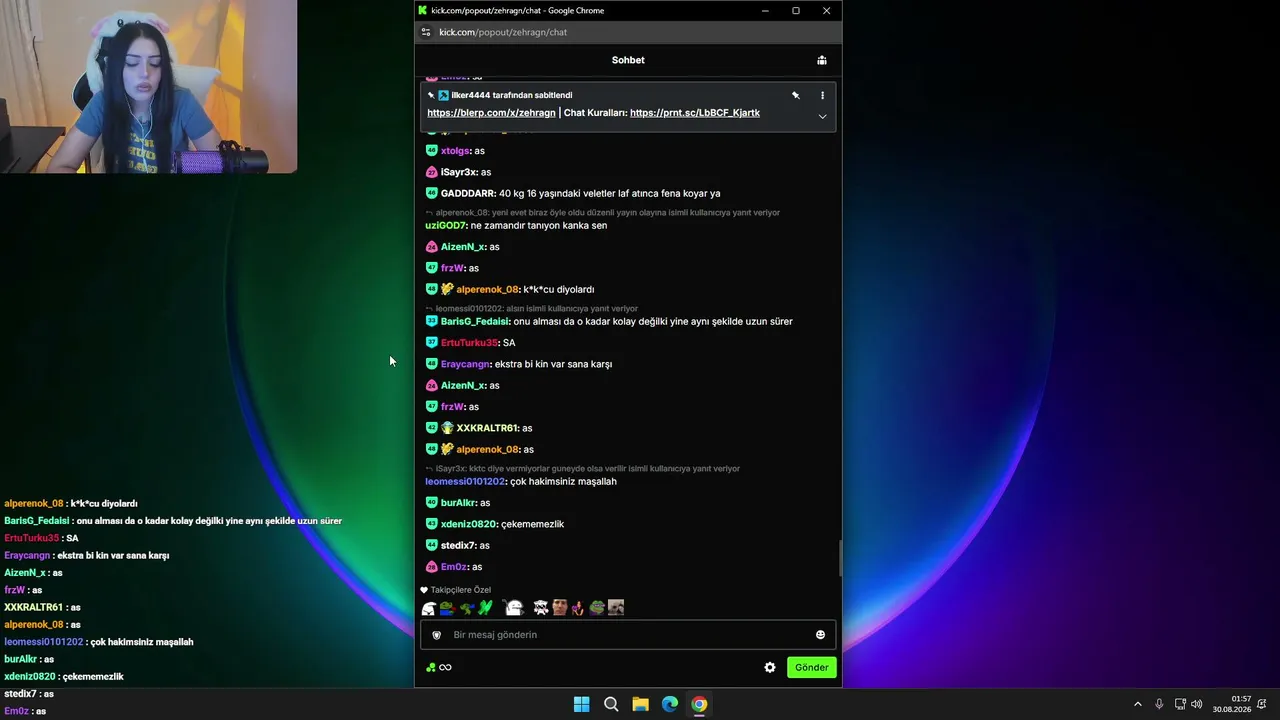Click the reply reference above BarisG_Fedaisi's message
This screenshot has height=720, width=1280.
coord(532,309)
